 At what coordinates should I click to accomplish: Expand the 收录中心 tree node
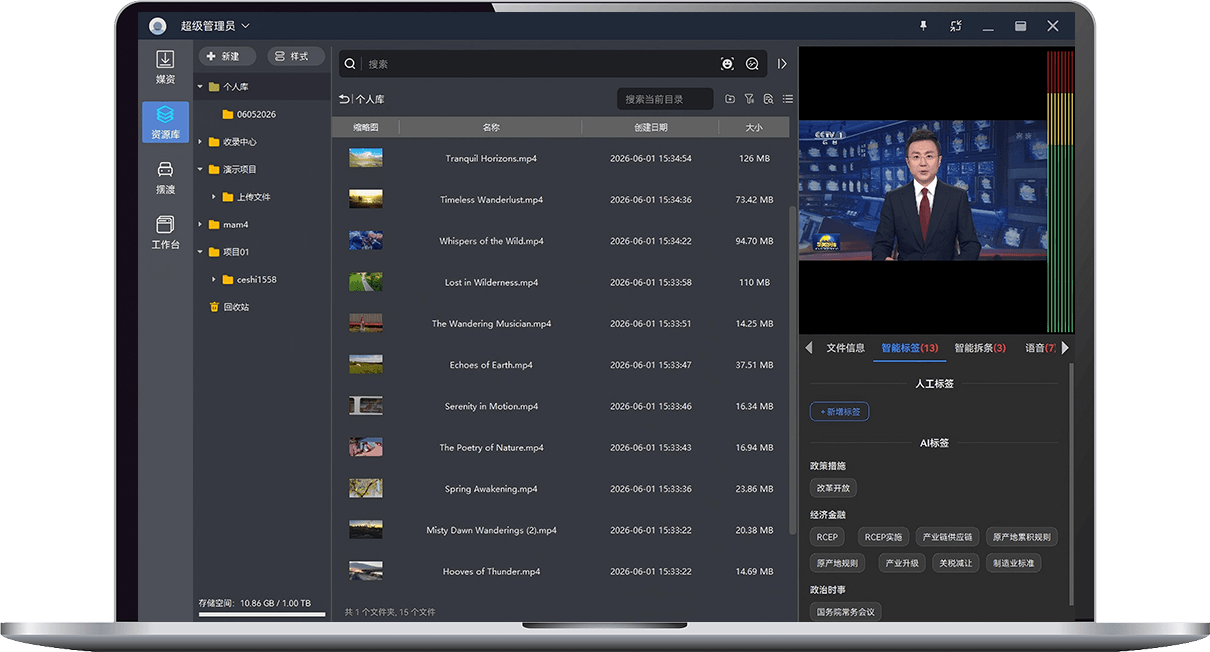[x=200, y=142]
